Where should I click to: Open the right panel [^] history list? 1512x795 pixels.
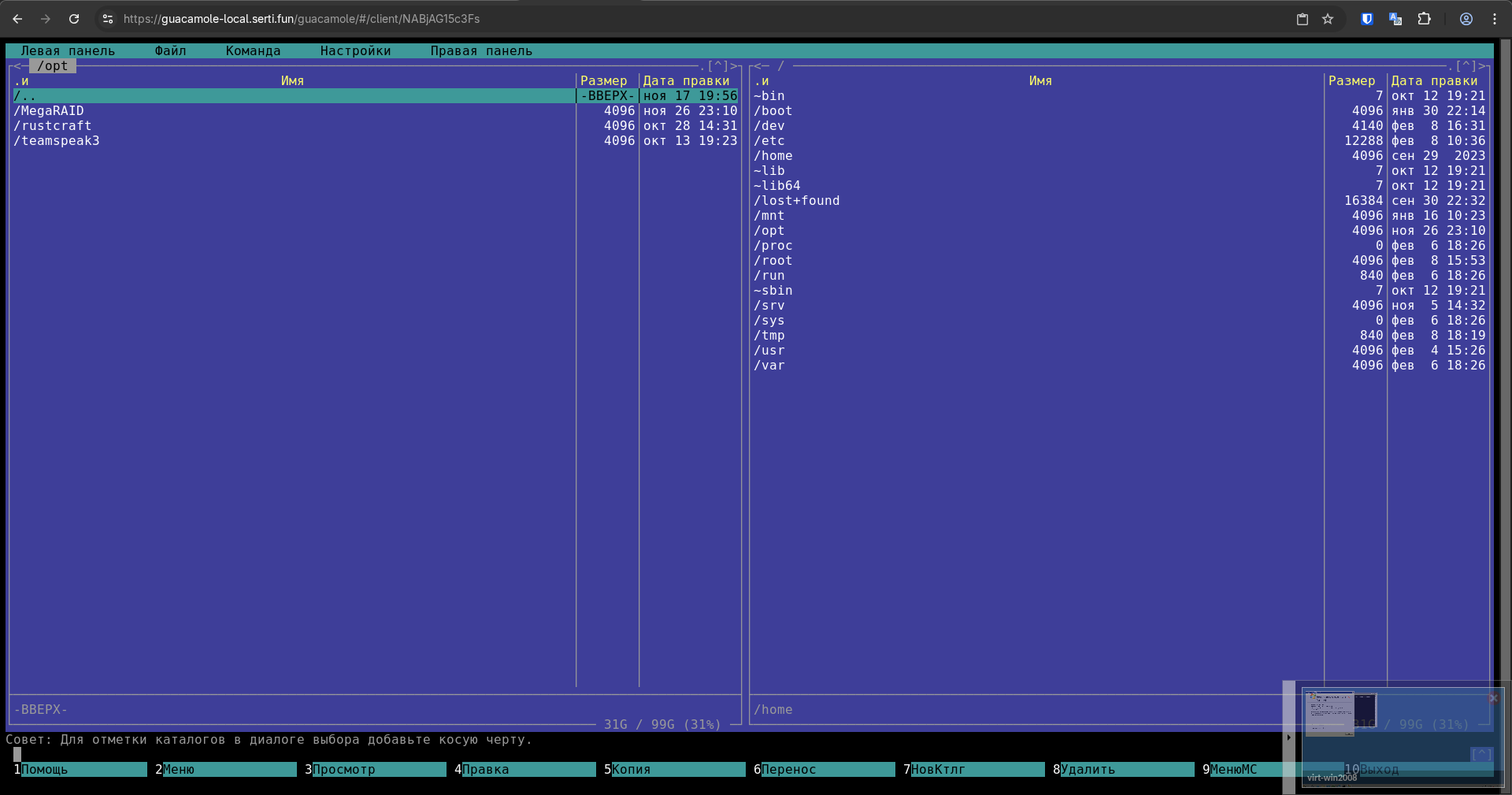1466,66
